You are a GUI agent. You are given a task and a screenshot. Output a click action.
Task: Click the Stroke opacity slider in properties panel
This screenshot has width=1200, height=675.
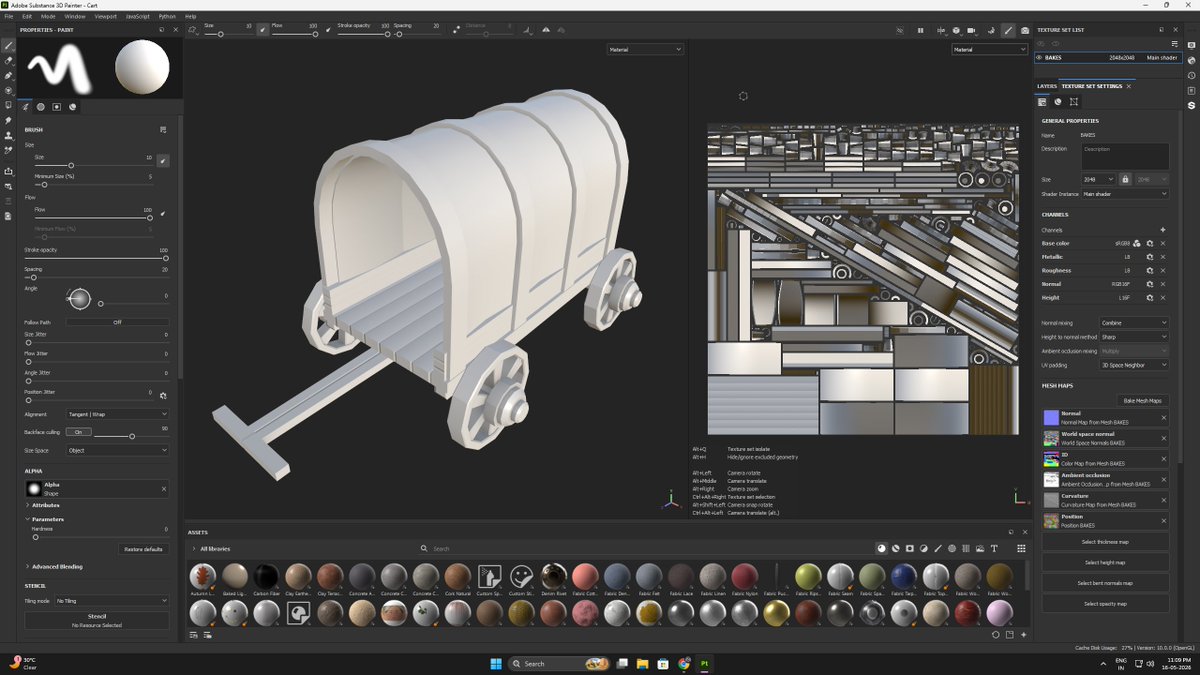(x=97, y=258)
